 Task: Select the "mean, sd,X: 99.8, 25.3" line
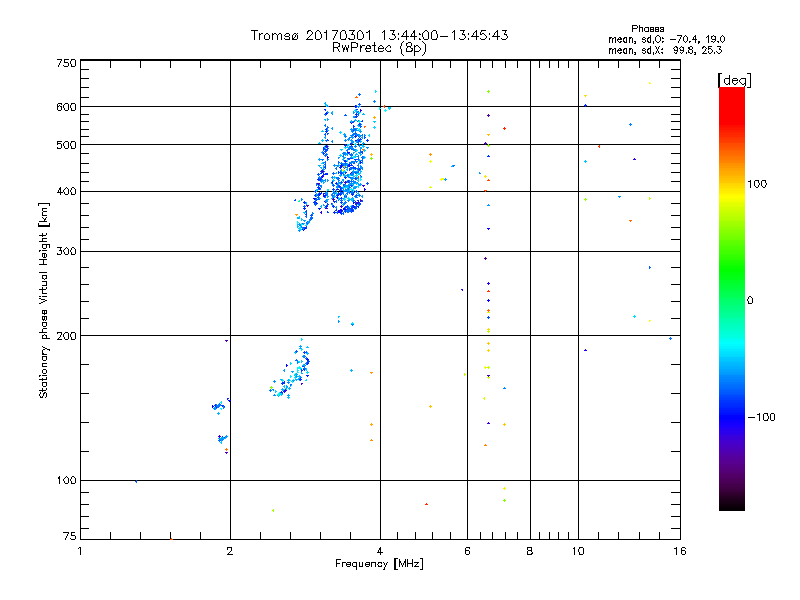point(665,50)
